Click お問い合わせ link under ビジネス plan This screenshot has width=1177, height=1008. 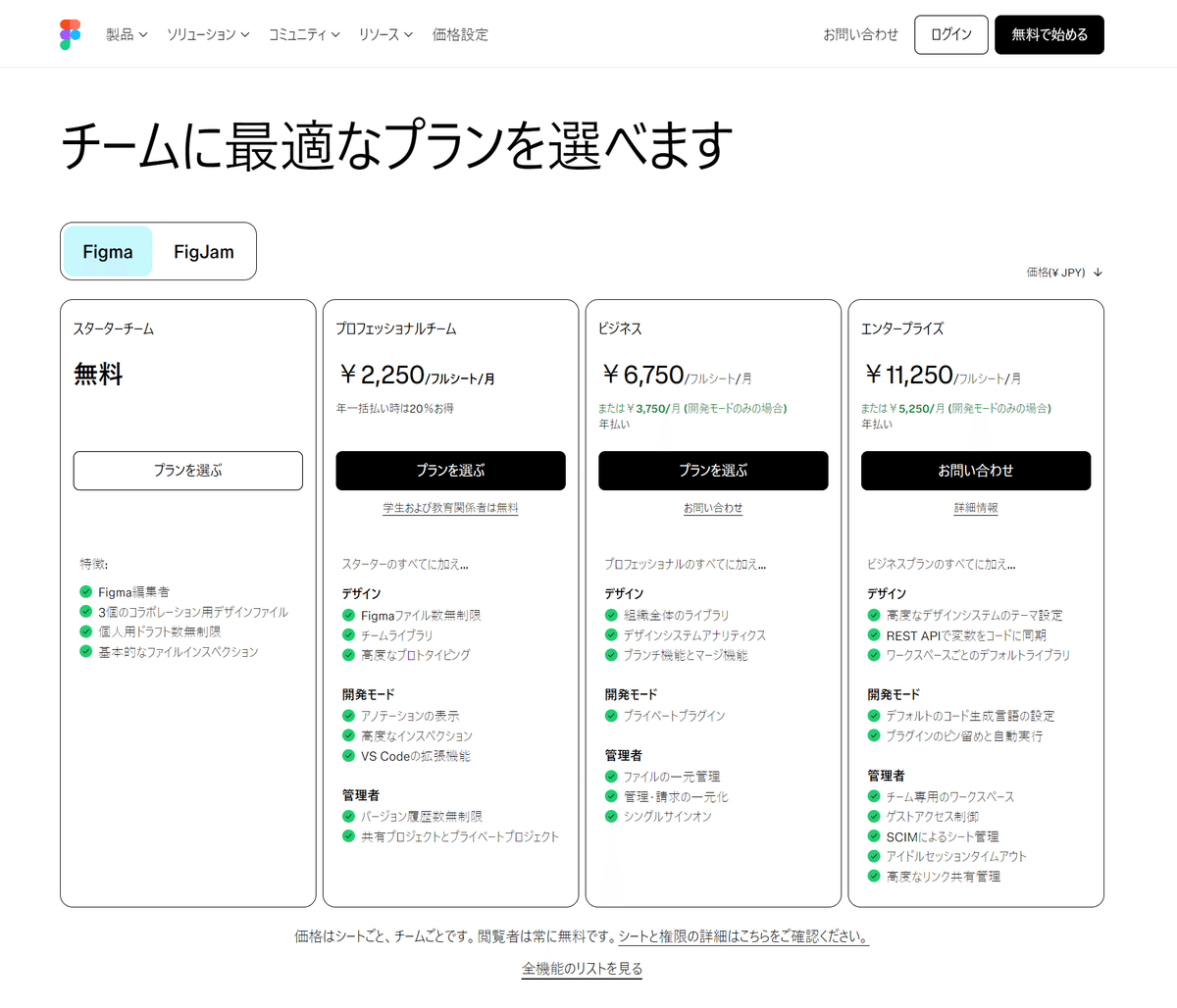click(x=713, y=508)
